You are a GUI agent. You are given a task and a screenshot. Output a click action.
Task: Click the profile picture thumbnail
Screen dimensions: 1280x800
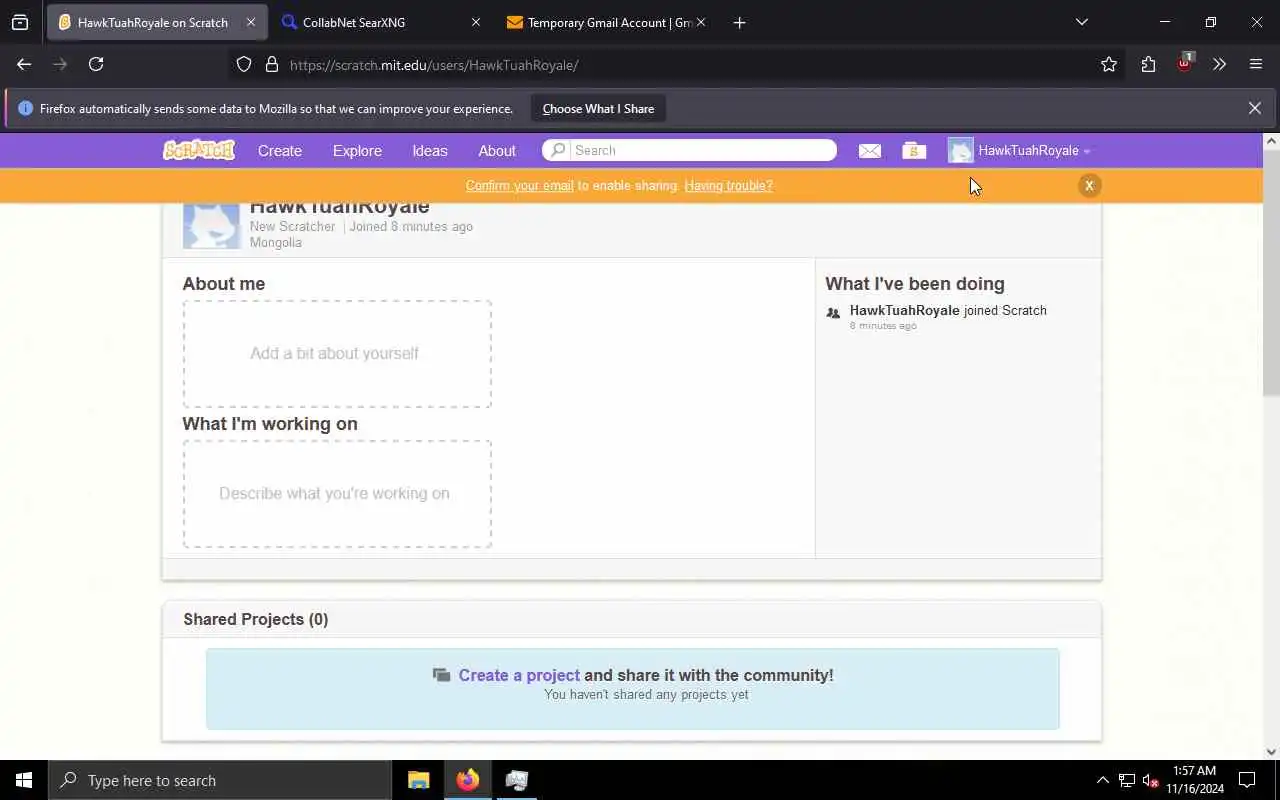[211, 225]
